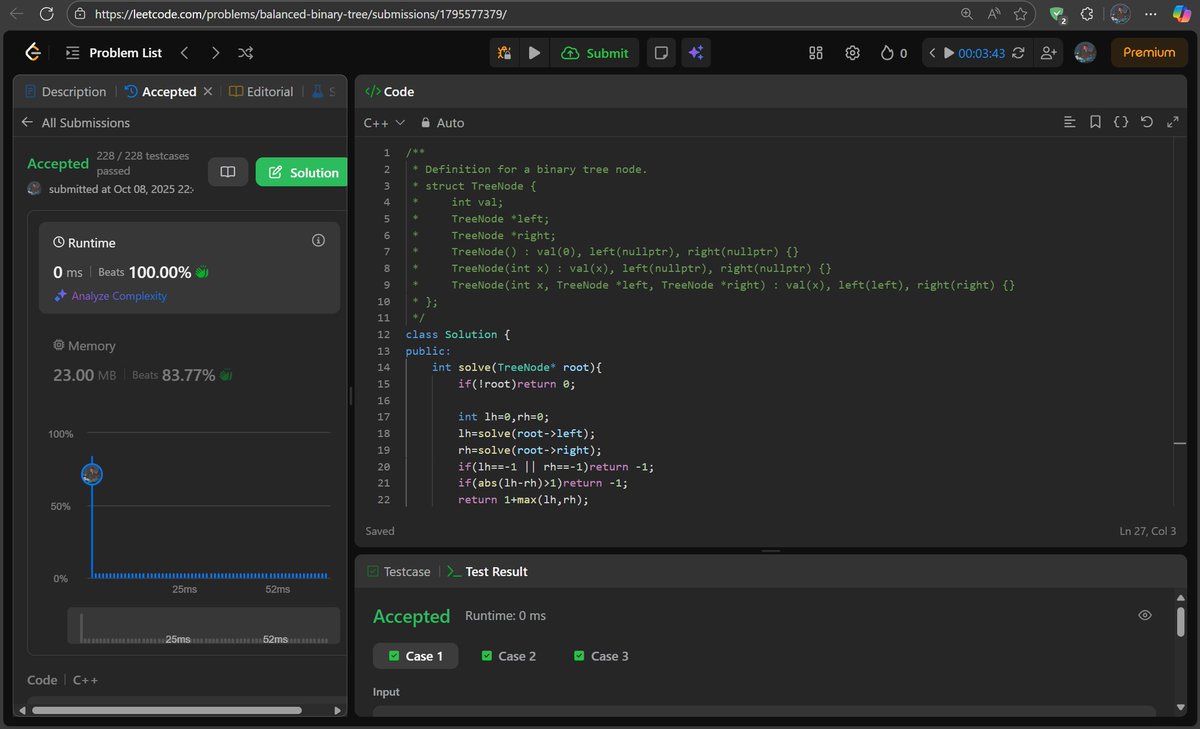The image size is (1200, 729).
Task: Expand the editor to fullscreen
Action: (1172, 122)
